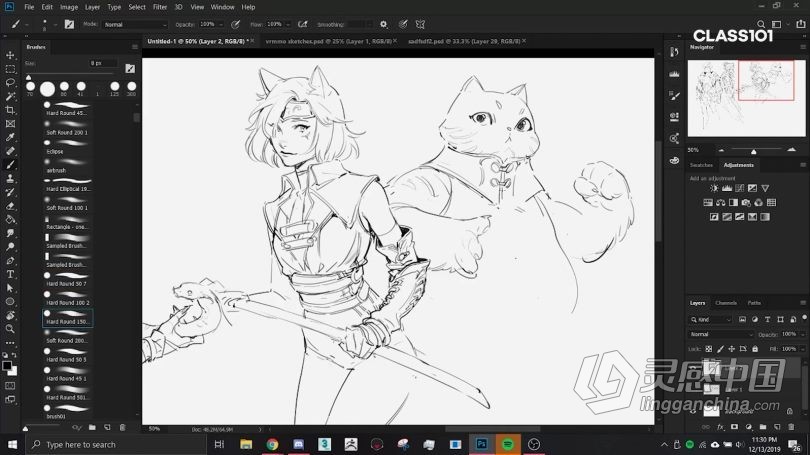Open the Brushes panel menu
810x455 pixels.
135,47
